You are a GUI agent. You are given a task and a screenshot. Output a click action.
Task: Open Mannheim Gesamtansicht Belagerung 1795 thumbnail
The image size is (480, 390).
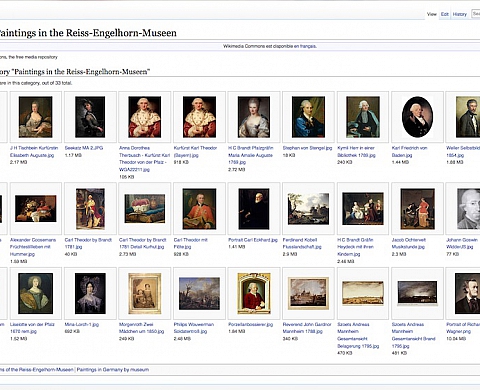[363, 293]
